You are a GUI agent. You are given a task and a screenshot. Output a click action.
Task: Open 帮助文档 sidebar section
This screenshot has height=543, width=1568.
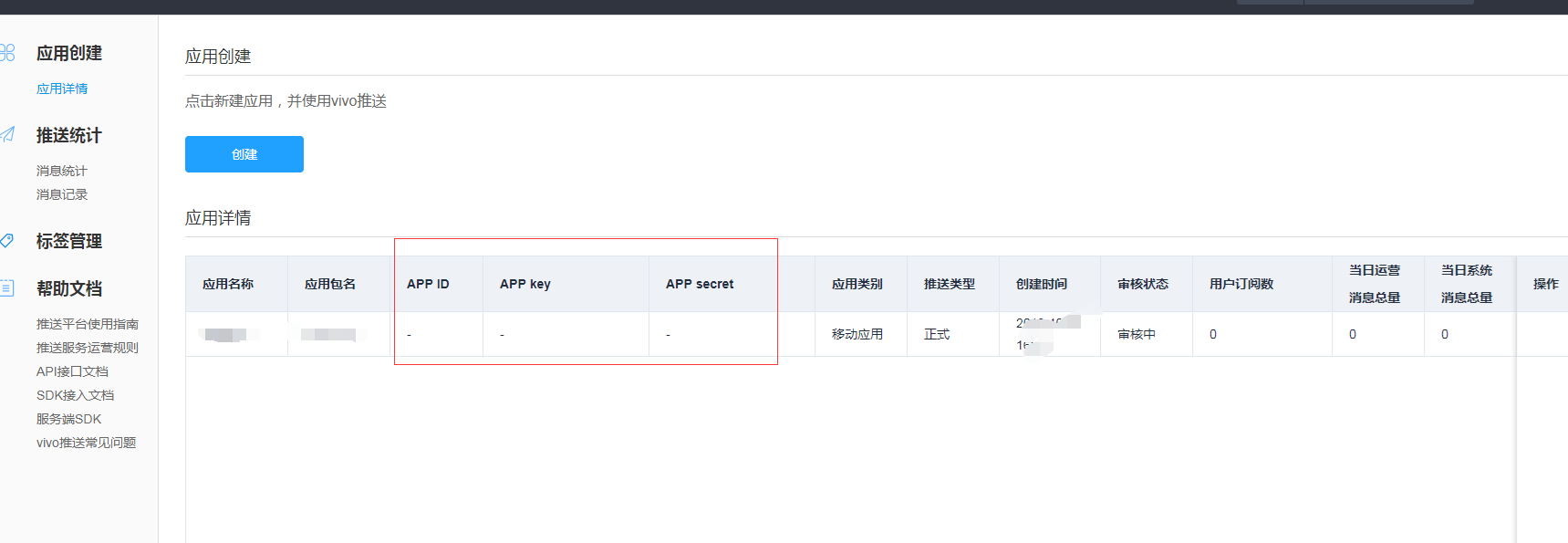(69, 288)
